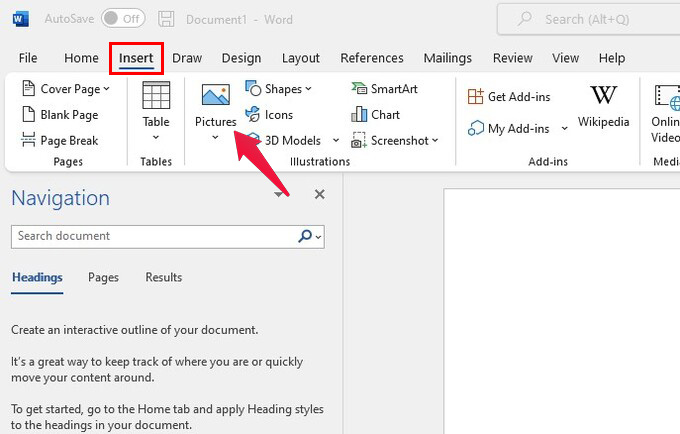
Task: Switch to Pages tab in Navigation
Action: (103, 277)
